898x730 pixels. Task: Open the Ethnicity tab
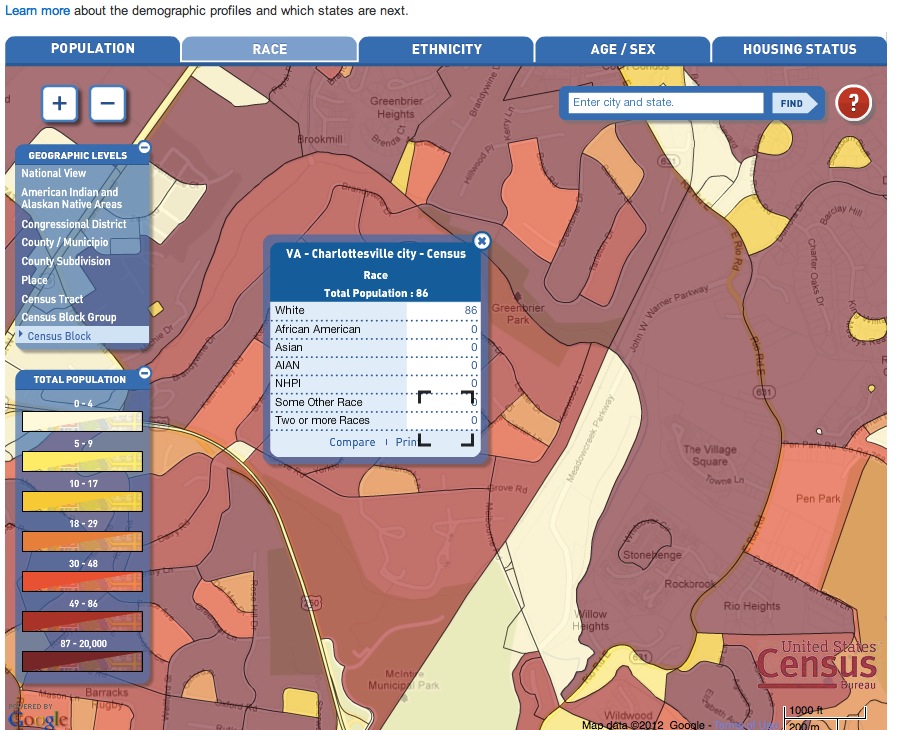[x=446, y=49]
